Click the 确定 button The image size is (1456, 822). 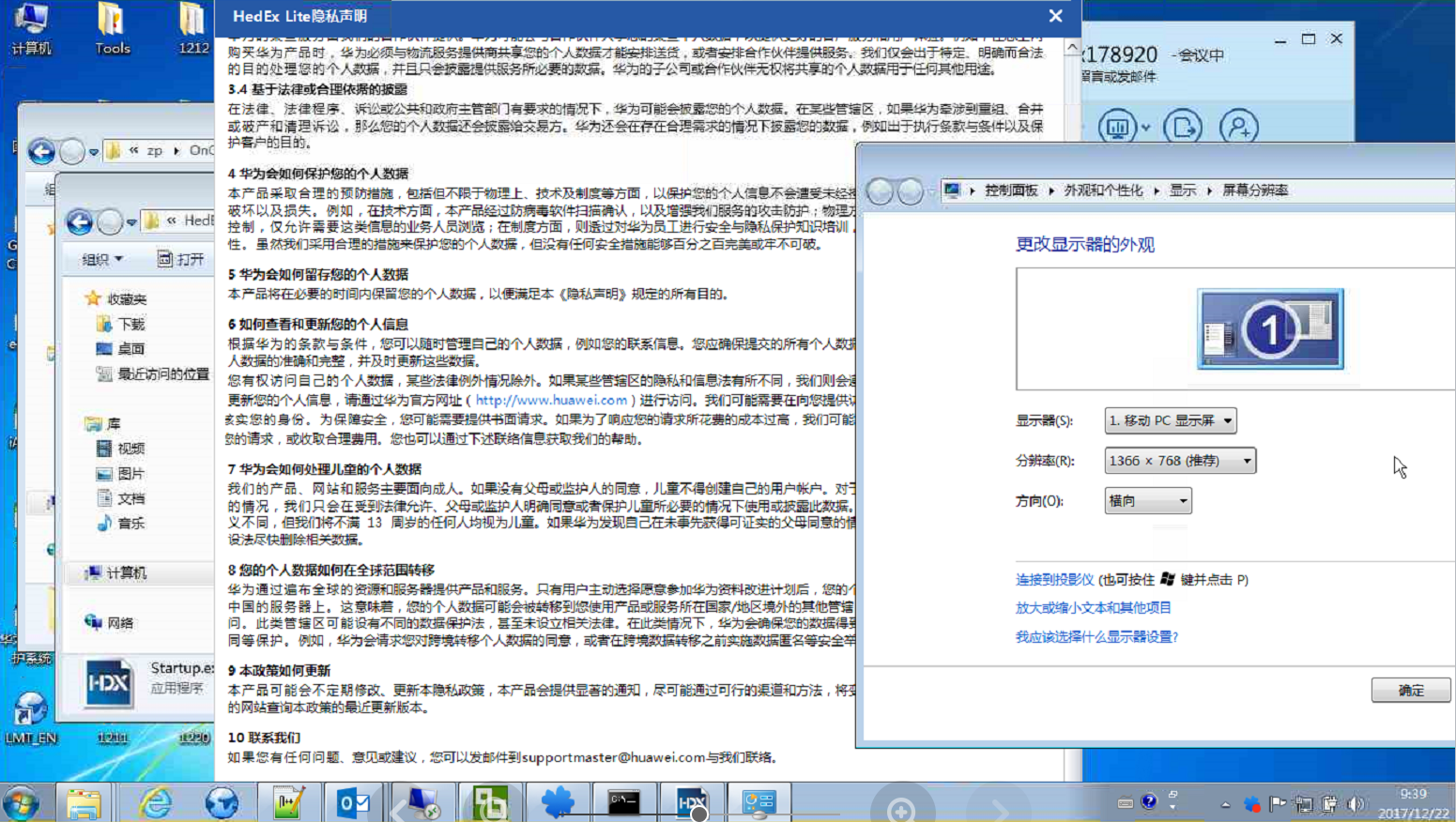pos(1411,691)
